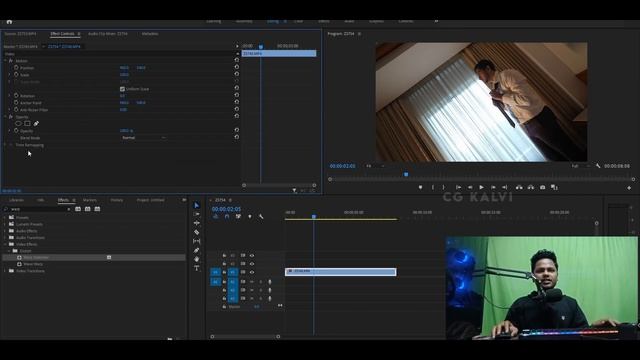Select the Pen tool in timeline toolbar
Viewport: 640px width, 360px height.
[196, 250]
